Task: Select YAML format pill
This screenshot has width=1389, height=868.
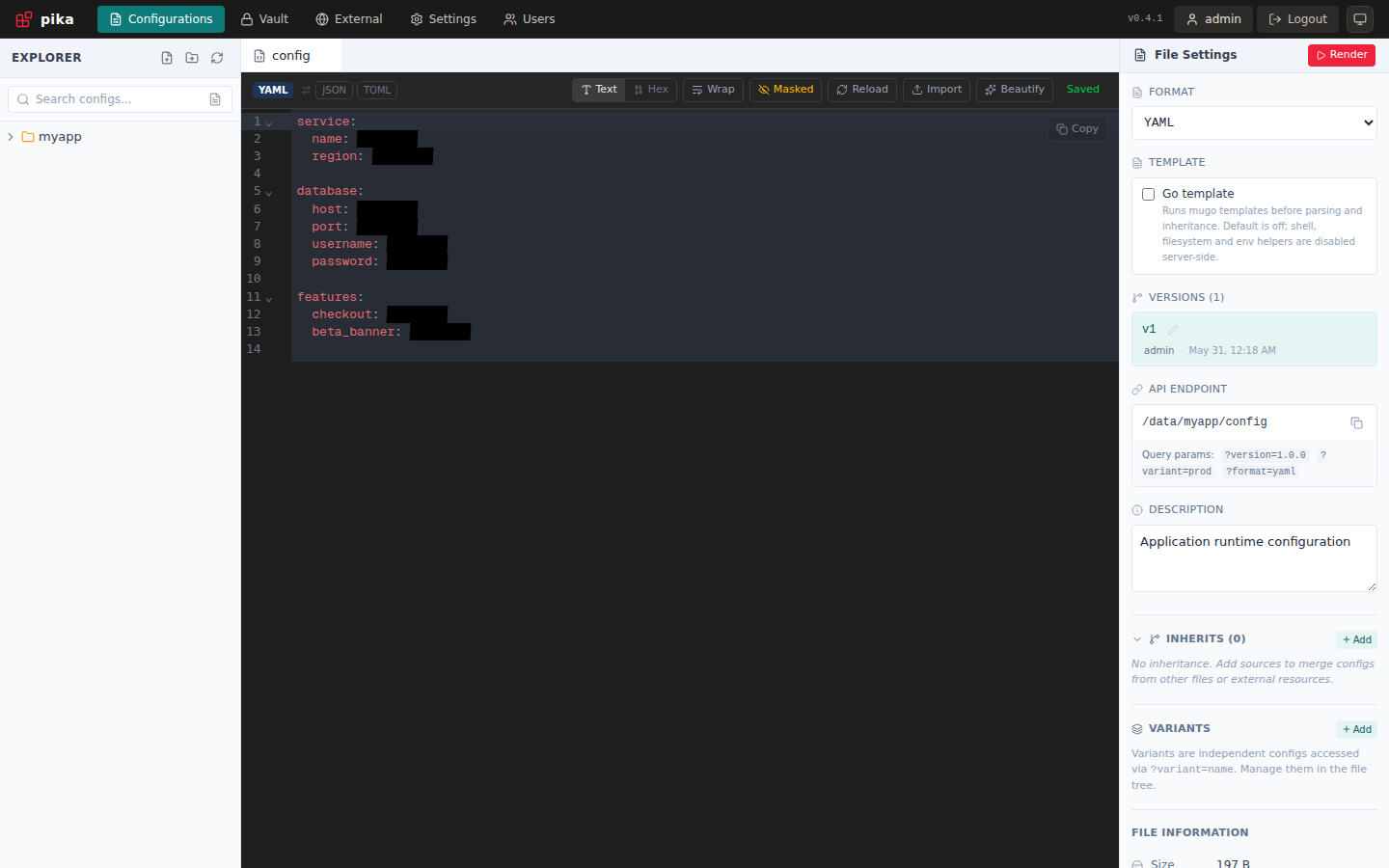Action: tap(273, 91)
